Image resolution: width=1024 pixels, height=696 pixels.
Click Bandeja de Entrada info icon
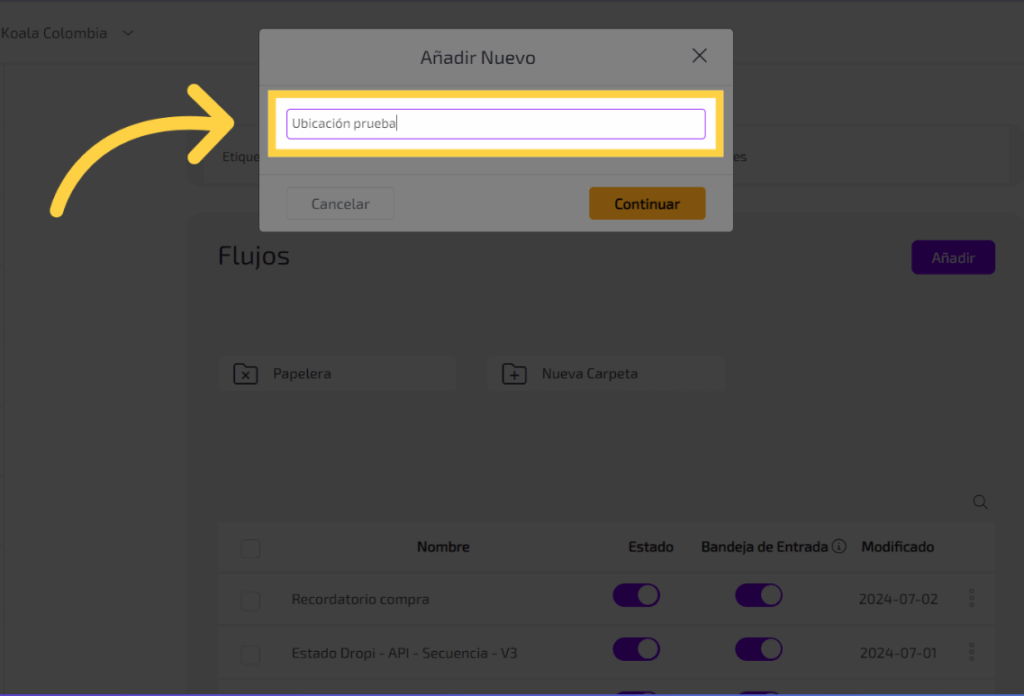coord(839,547)
